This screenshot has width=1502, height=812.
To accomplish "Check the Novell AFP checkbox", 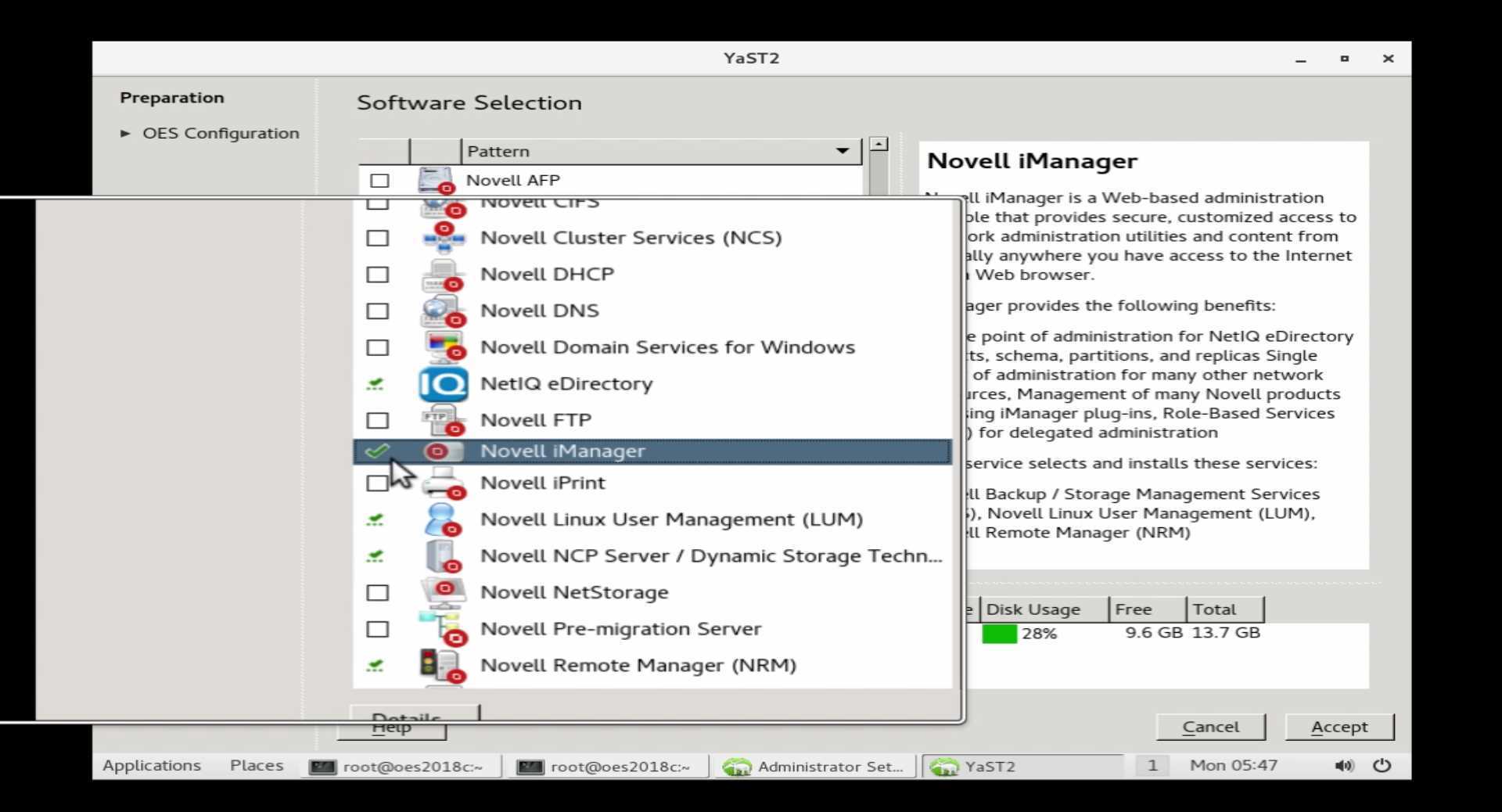I will [379, 181].
